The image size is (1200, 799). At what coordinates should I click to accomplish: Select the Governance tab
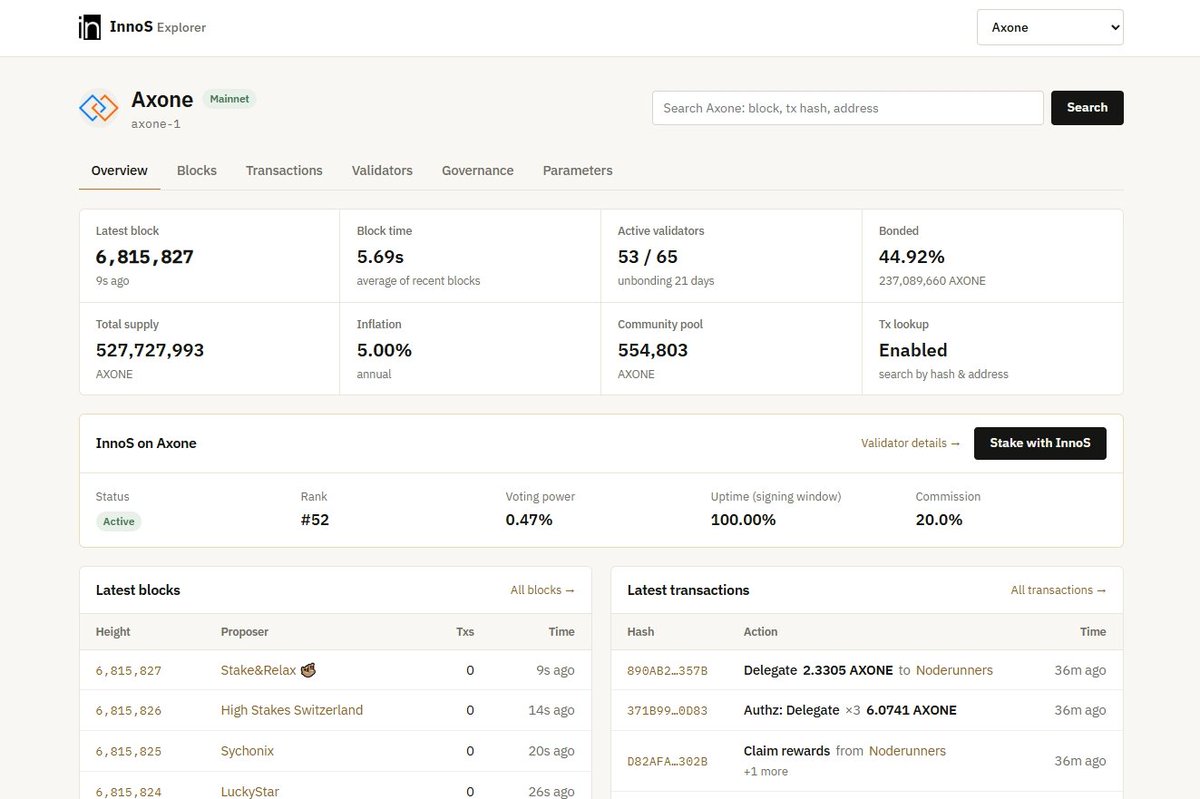pos(478,171)
